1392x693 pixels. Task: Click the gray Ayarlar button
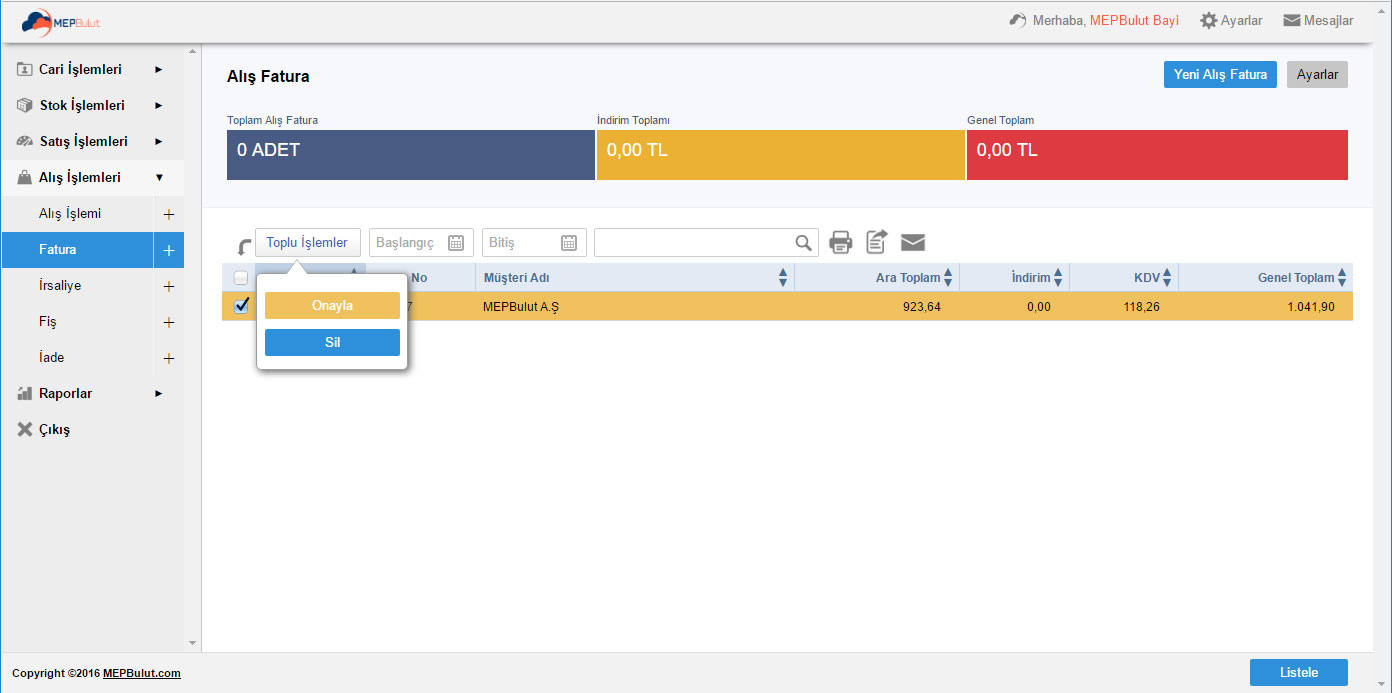pos(1317,75)
